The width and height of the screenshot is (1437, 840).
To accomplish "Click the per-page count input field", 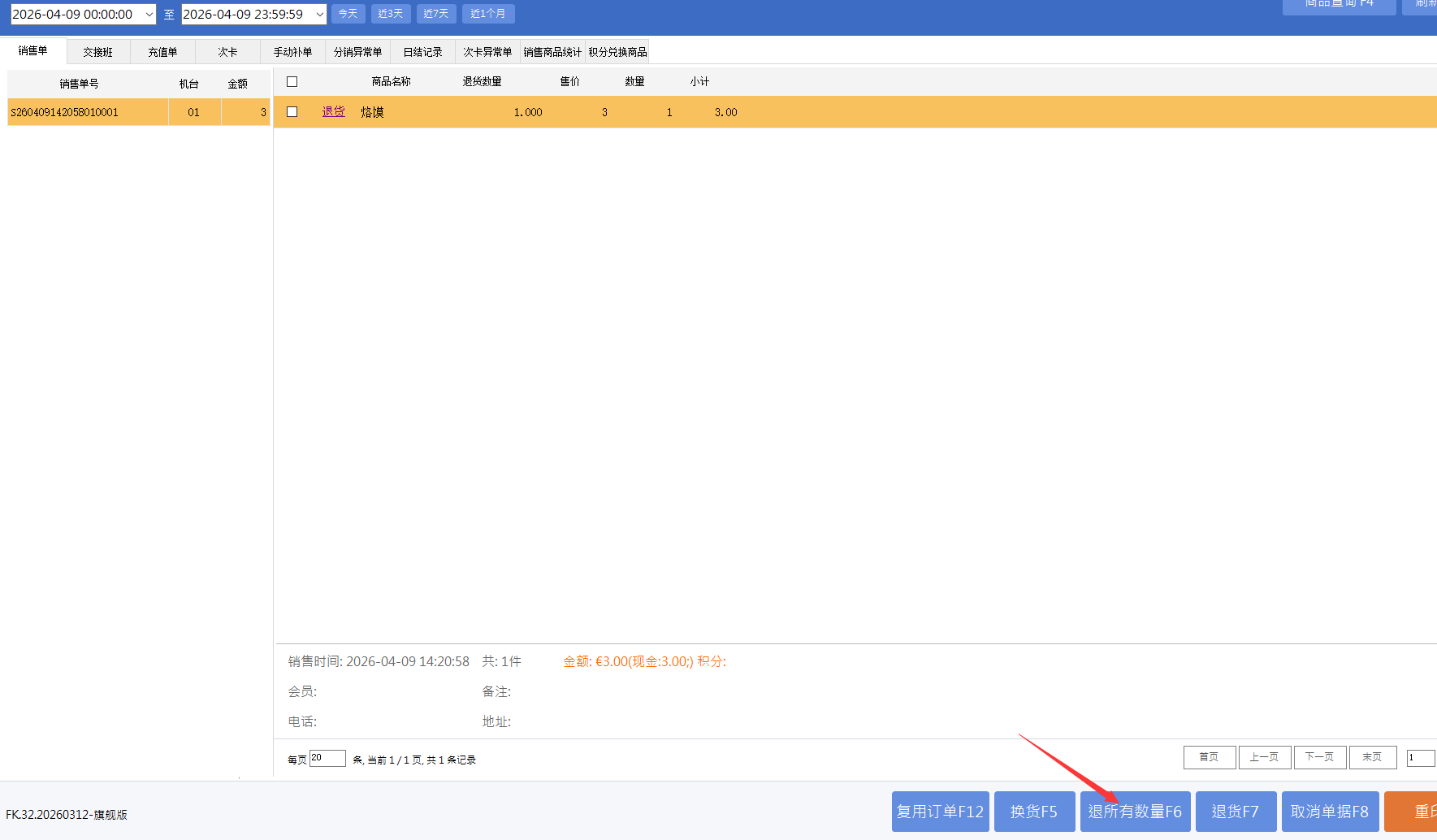I will click(x=327, y=758).
